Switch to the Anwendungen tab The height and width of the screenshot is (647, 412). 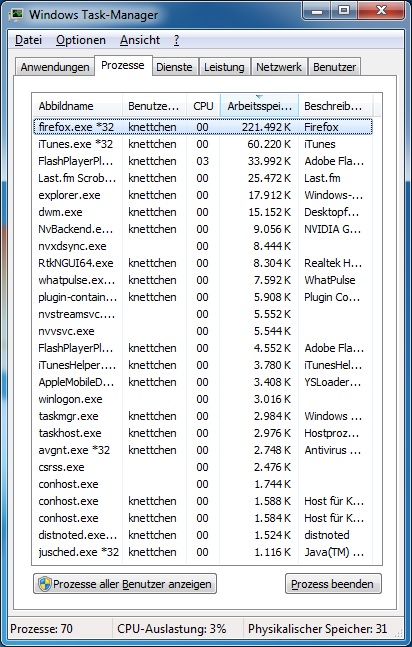[x=55, y=67]
